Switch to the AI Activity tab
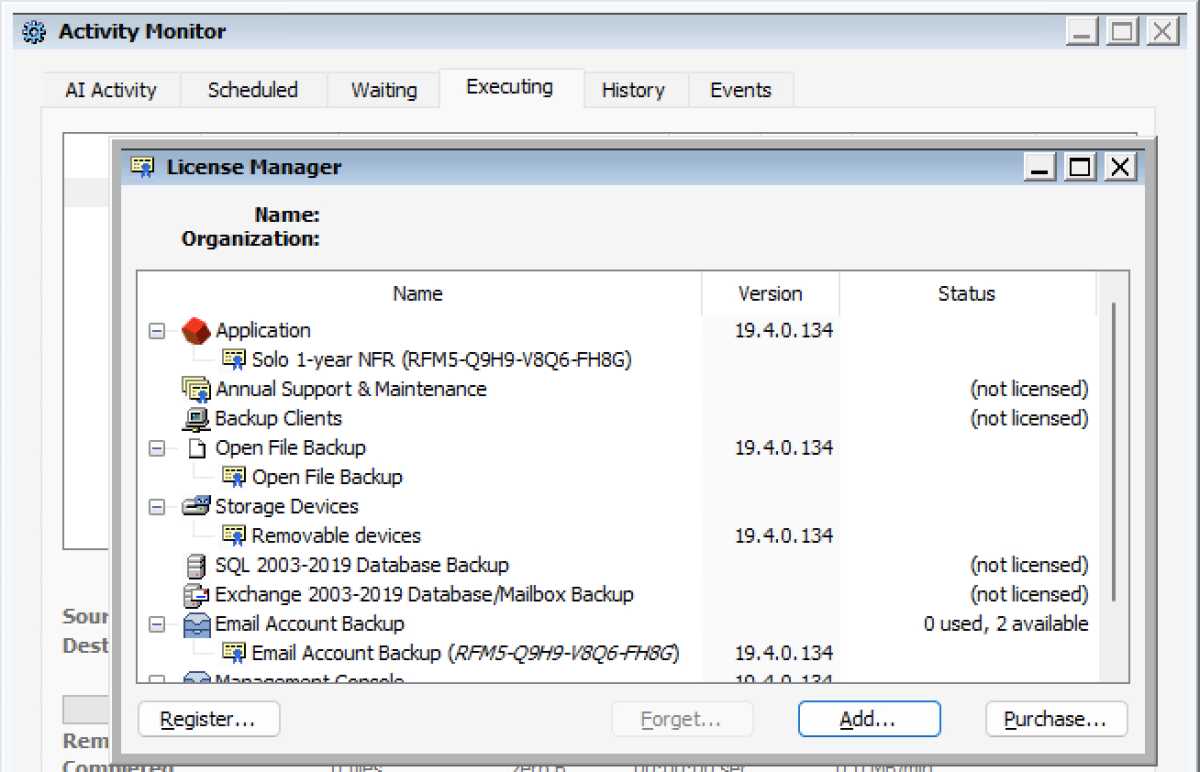The height and width of the screenshot is (772, 1200). [x=111, y=90]
